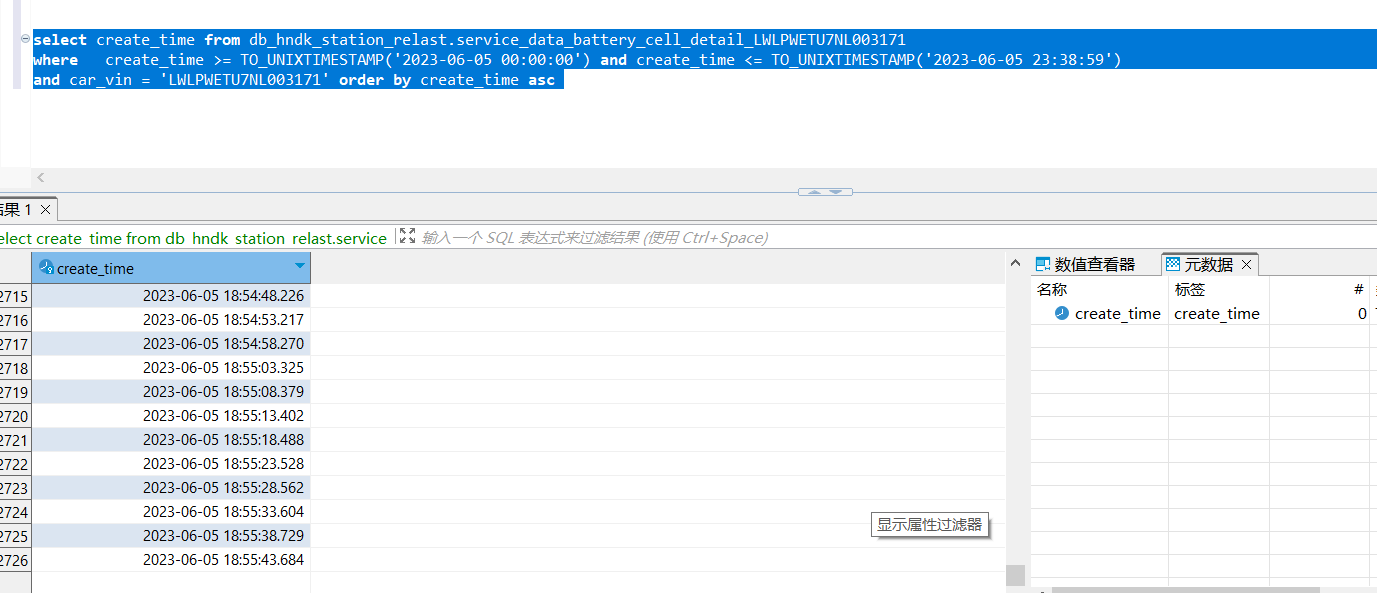Click the downward sash arrow above the results panel

point(834,190)
